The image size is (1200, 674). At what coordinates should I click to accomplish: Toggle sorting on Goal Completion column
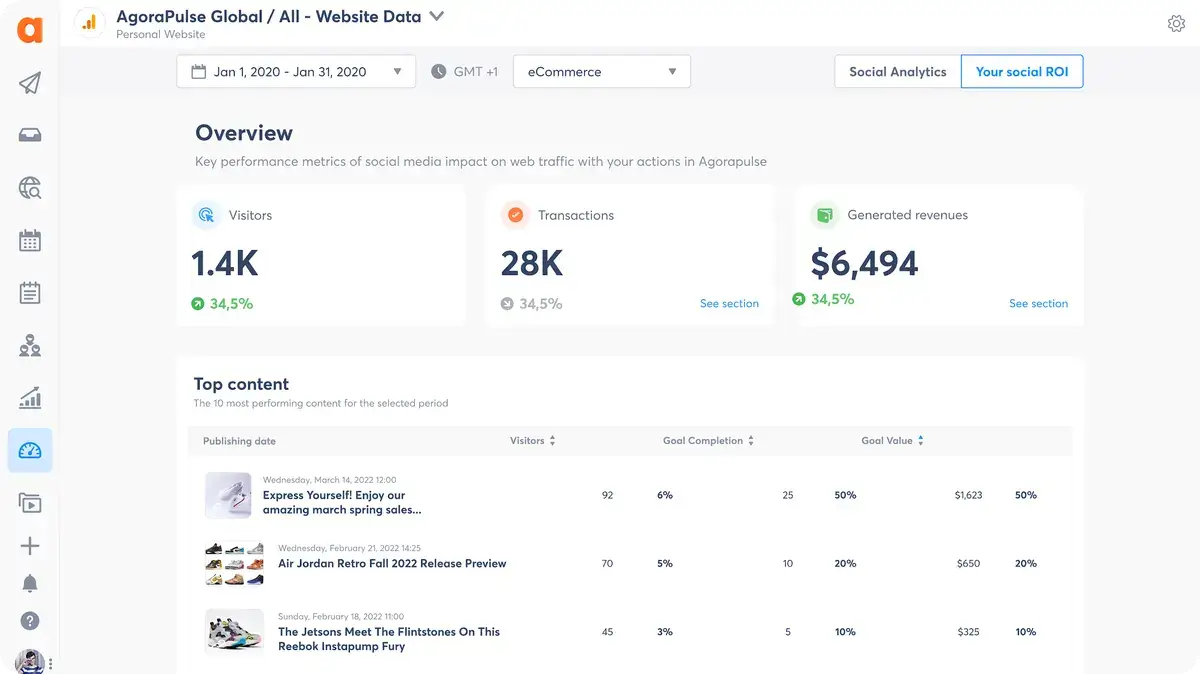click(x=750, y=440)
